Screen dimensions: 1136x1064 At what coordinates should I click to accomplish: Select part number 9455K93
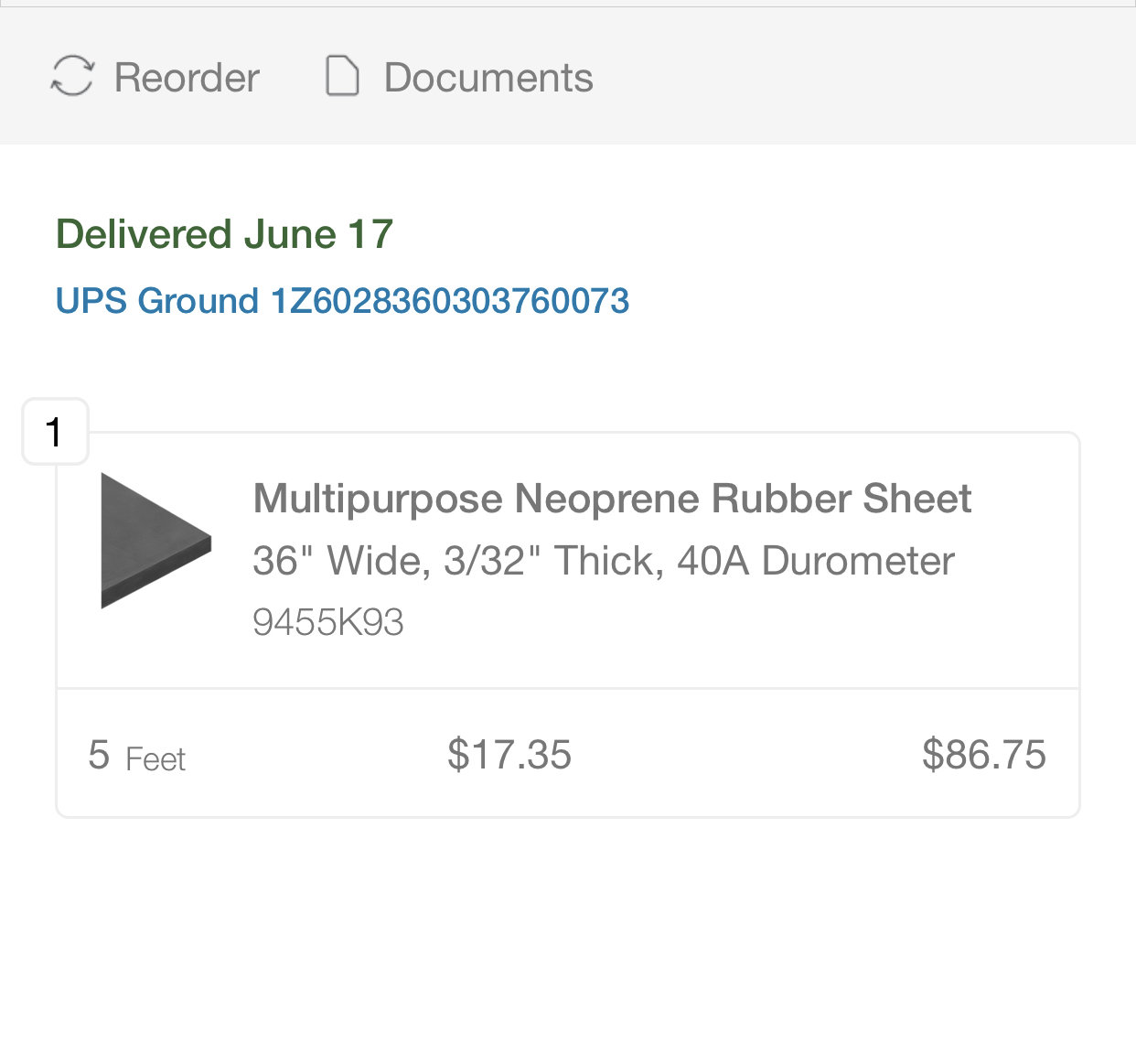pos(327,623)
